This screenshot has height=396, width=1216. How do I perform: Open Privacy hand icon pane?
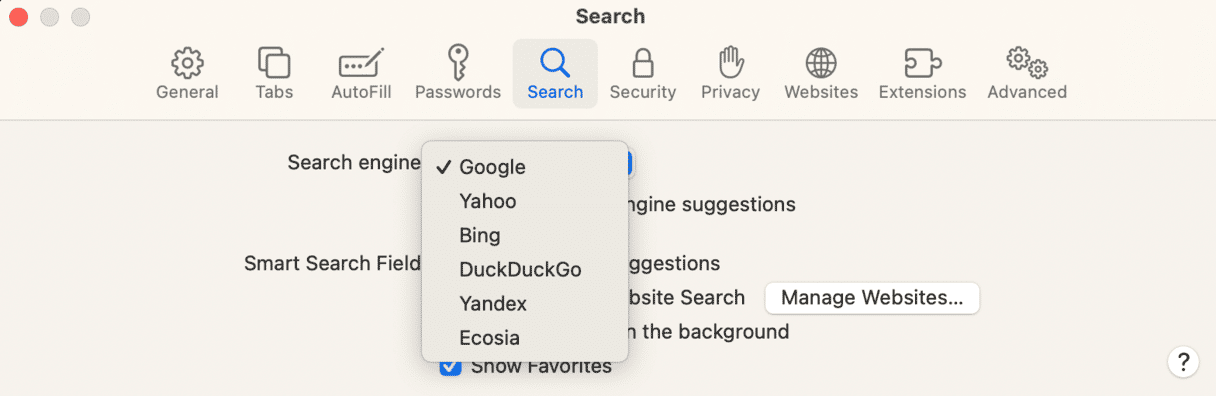(730, 63)
